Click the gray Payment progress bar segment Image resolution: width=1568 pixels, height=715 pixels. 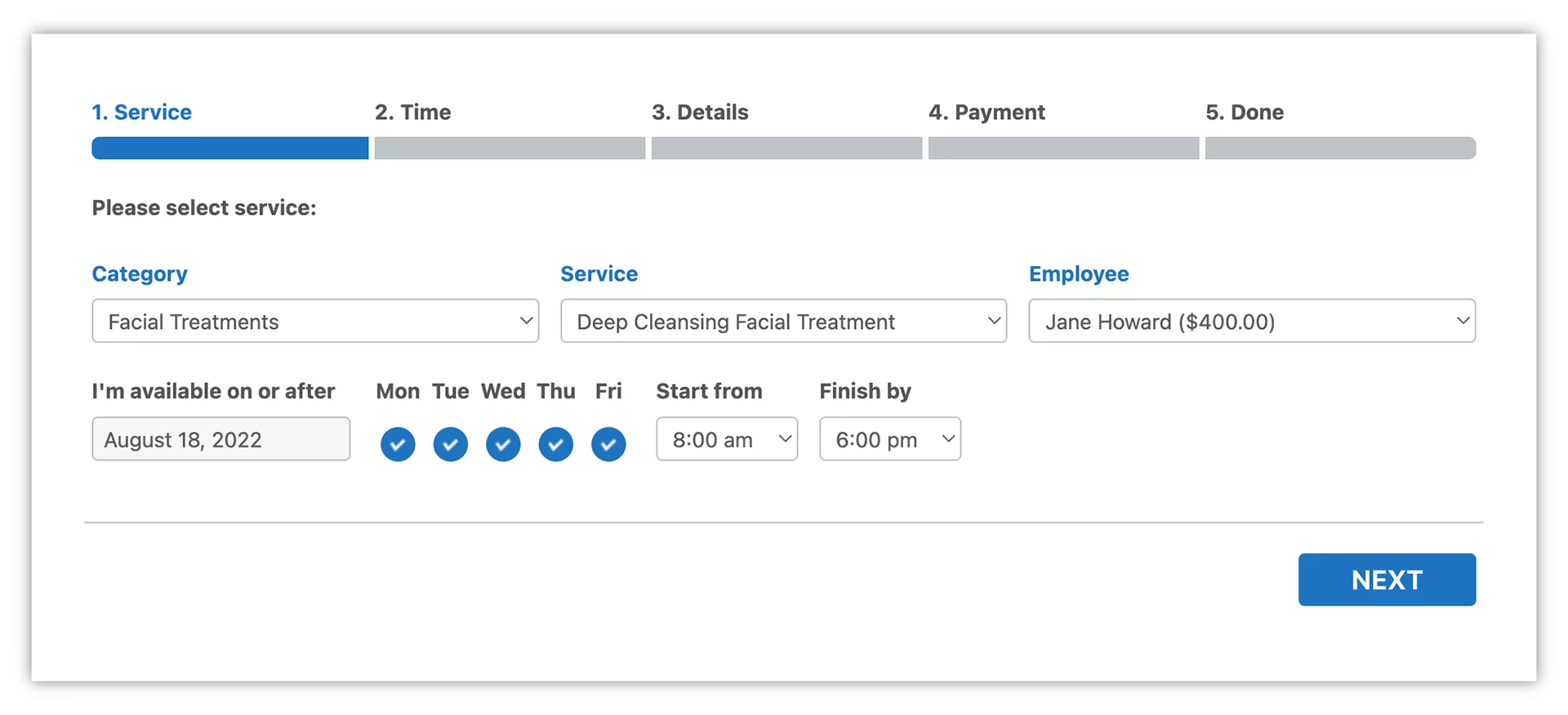click(x=1064, y=148)
